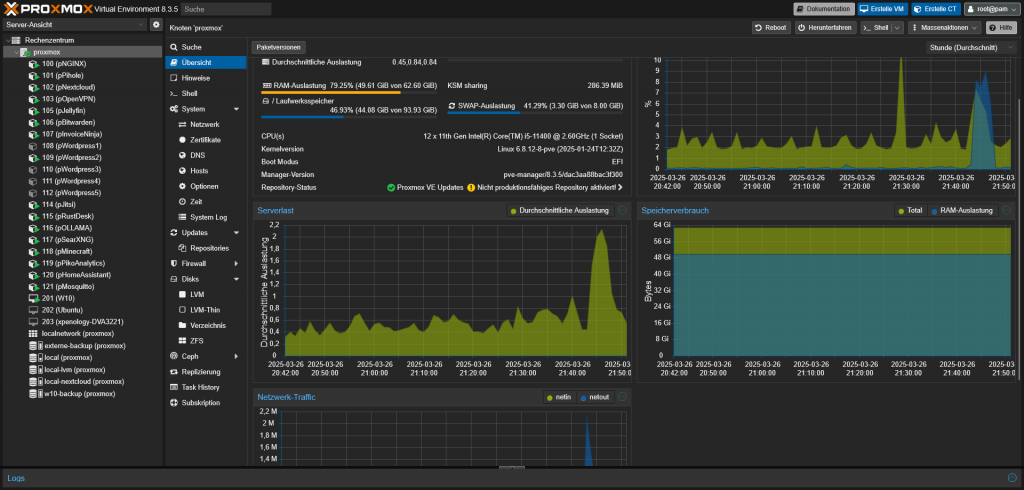1024x490 pixels.
Task: Open the Server-Ansicht view dropdown
Action: coord(74,24)
